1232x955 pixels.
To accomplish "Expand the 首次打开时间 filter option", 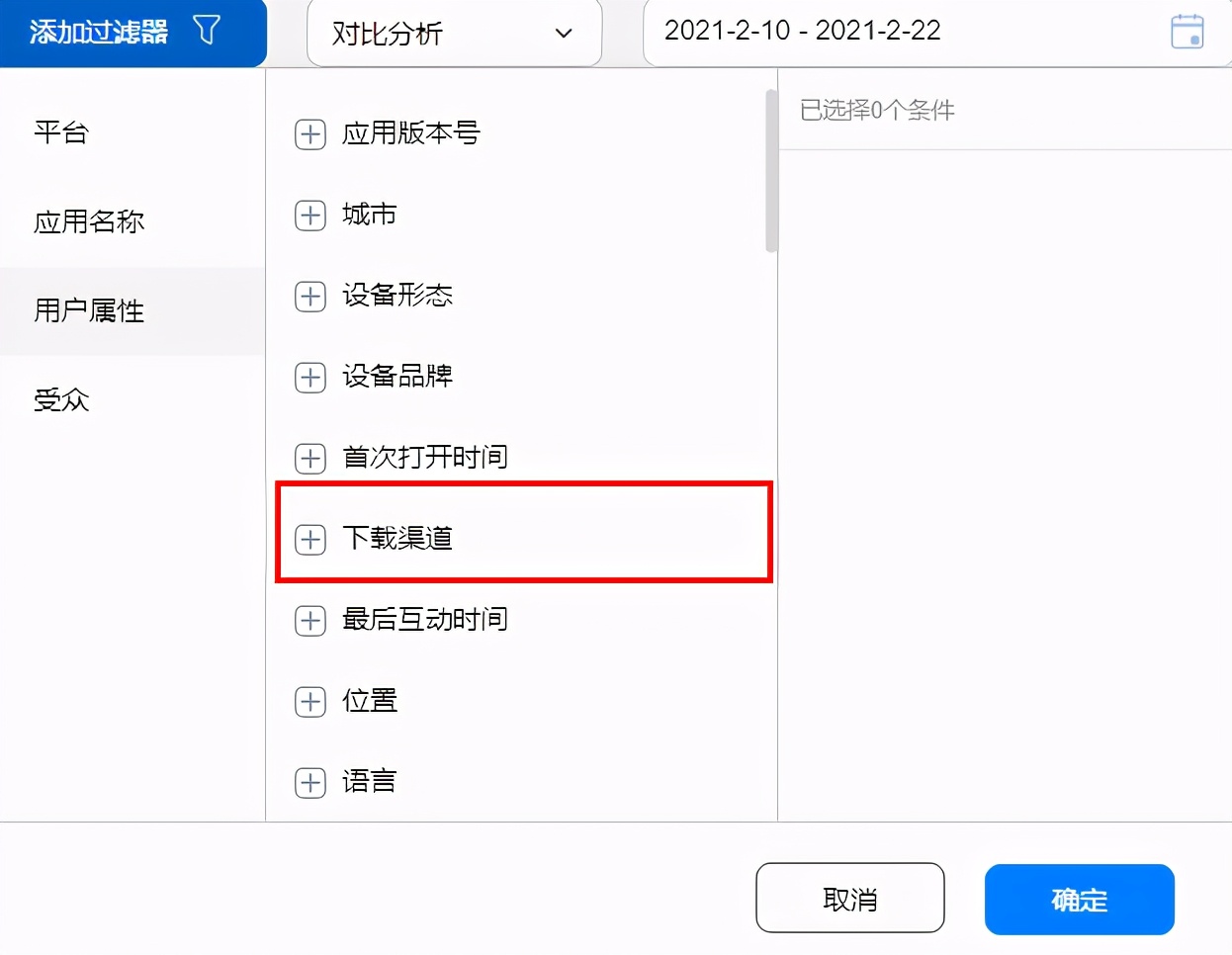I will point(425,458).
